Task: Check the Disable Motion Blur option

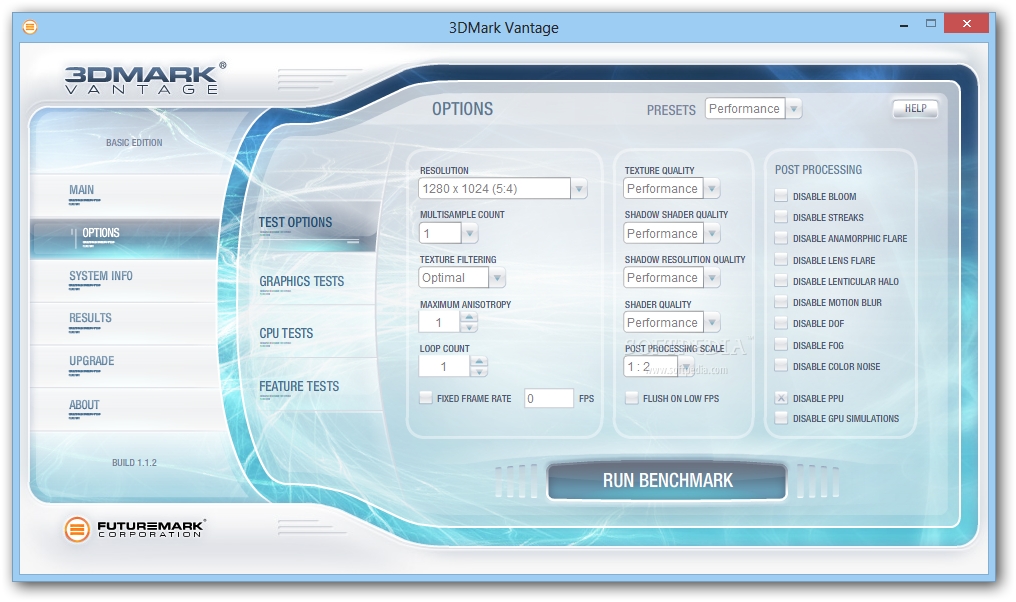Action: (781, 302)
